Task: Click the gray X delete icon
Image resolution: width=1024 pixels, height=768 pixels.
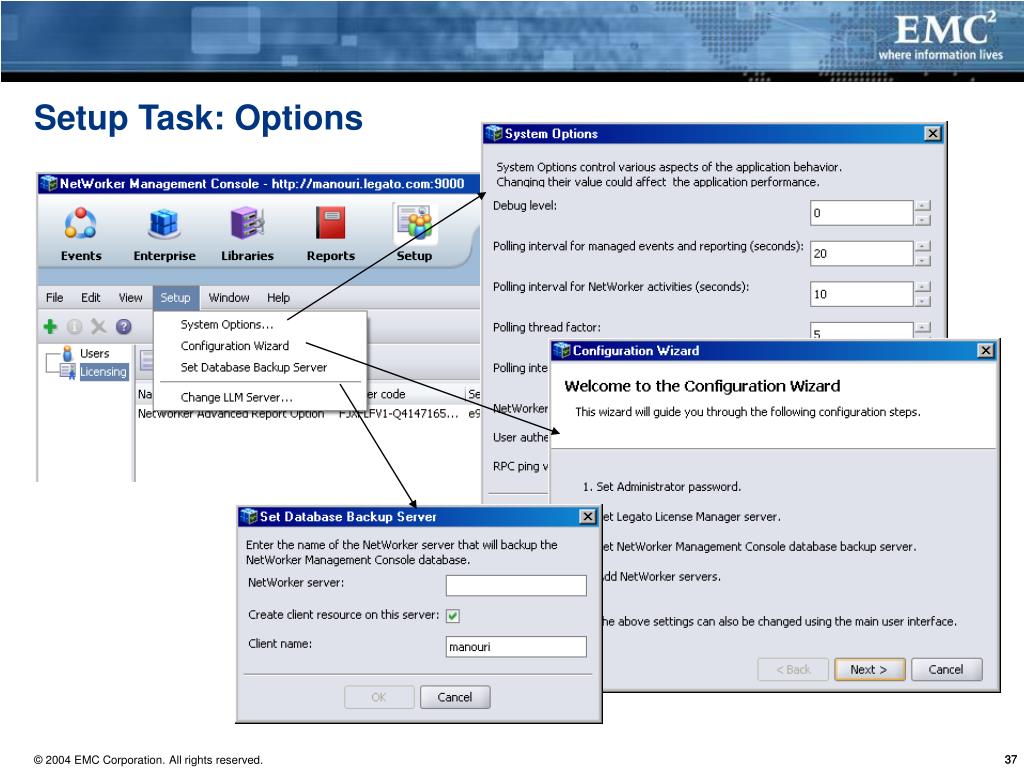Action: [x=99, y=327]
